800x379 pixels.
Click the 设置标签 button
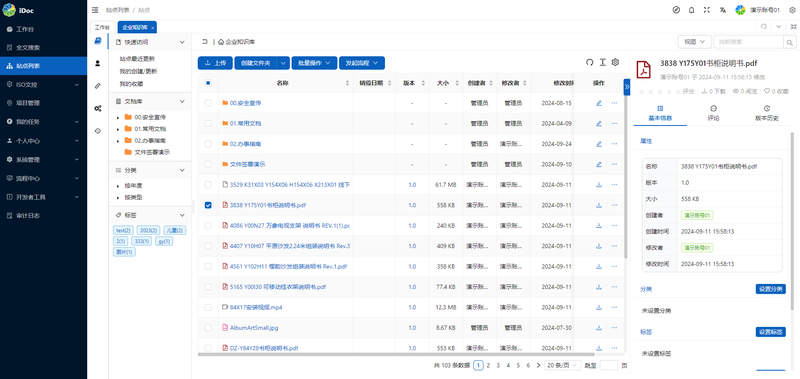[x=770, y=332]
